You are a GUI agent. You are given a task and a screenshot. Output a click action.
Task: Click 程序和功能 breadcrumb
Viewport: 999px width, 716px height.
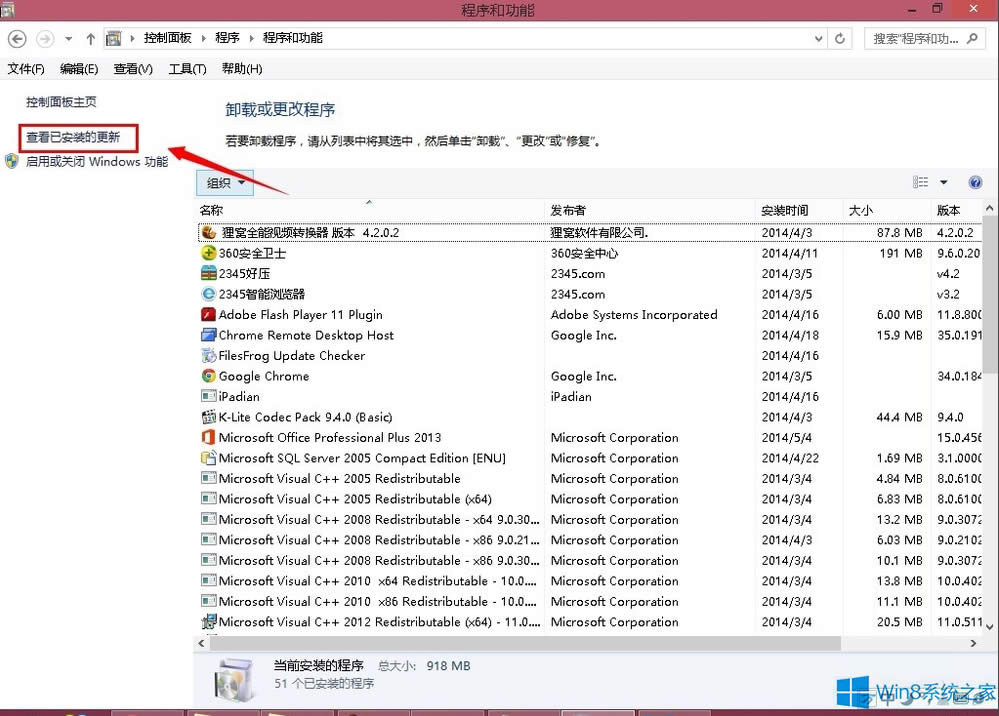coord(292,38)
